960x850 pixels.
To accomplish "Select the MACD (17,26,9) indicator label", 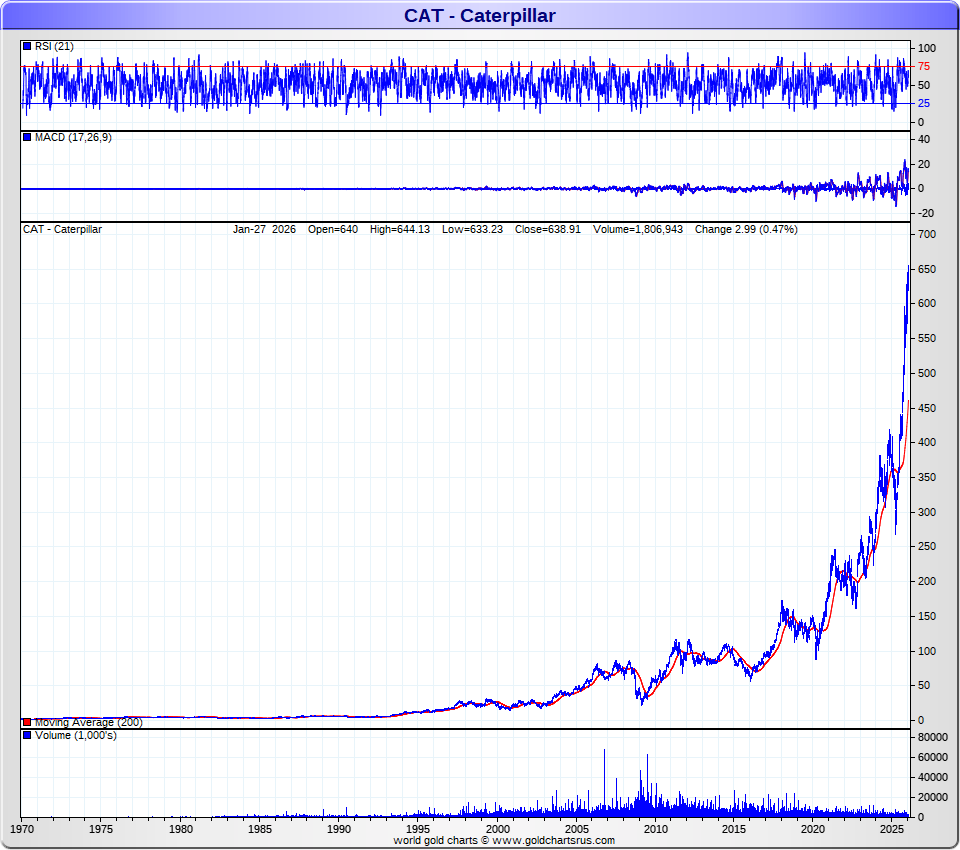I will [73, 137].
